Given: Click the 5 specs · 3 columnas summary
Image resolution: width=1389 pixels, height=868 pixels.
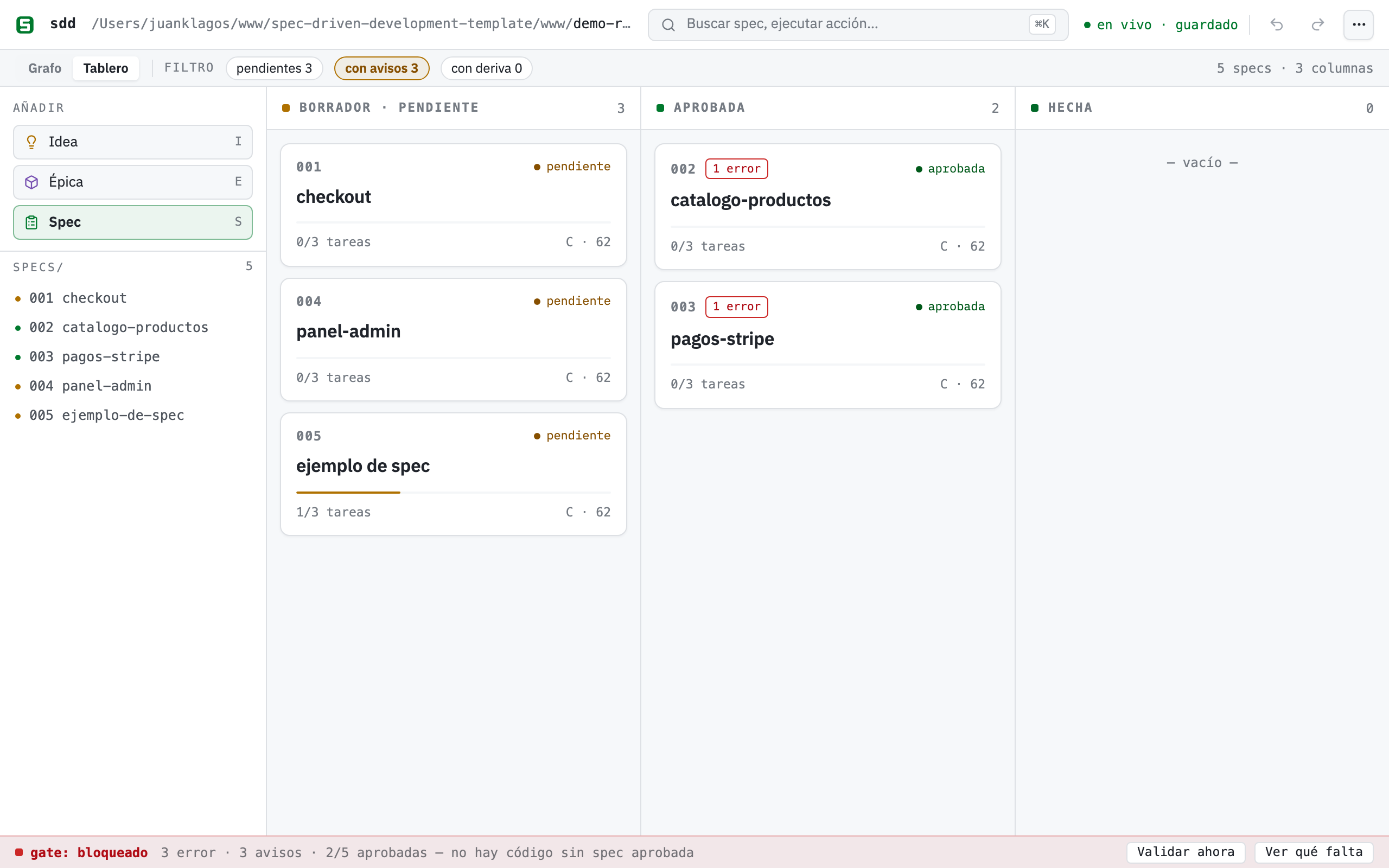Looking at the screenshot, I should 1295,68.
